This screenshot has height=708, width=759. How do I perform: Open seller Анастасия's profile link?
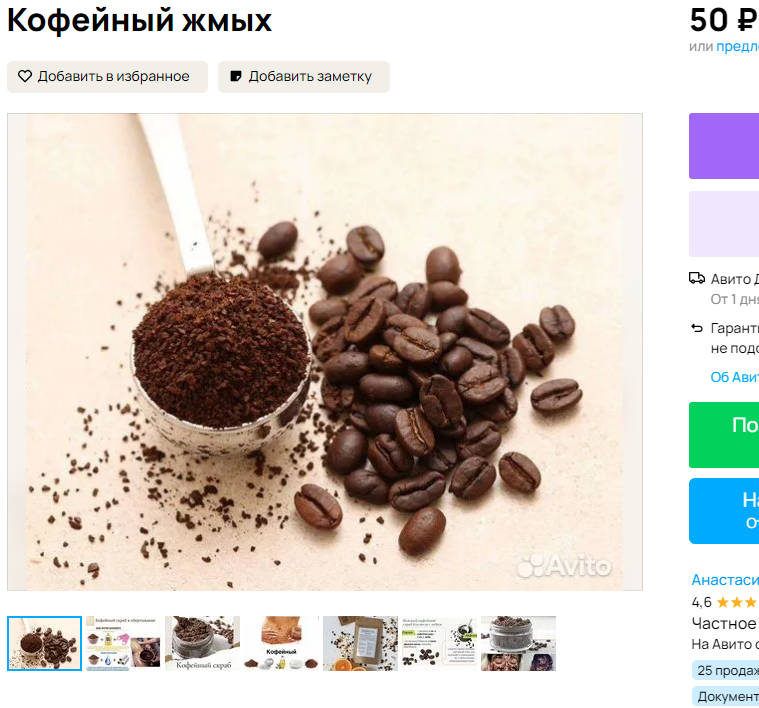[x=725, y=579]
